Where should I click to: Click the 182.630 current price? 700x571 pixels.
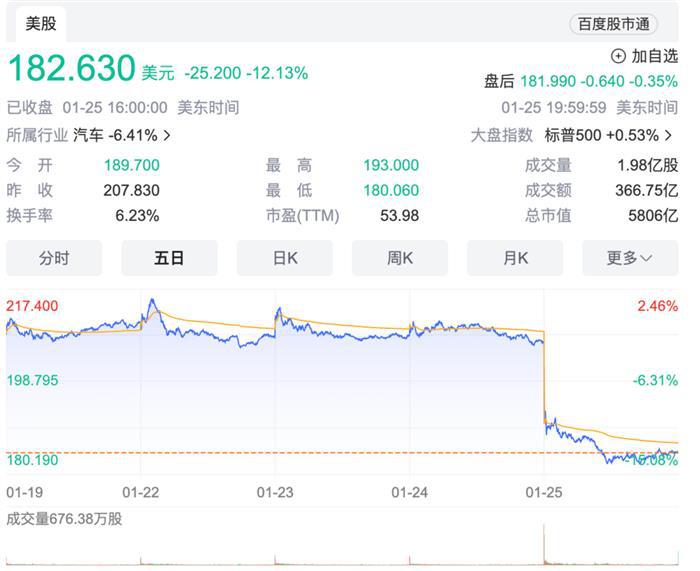click(x=71, y=69)
